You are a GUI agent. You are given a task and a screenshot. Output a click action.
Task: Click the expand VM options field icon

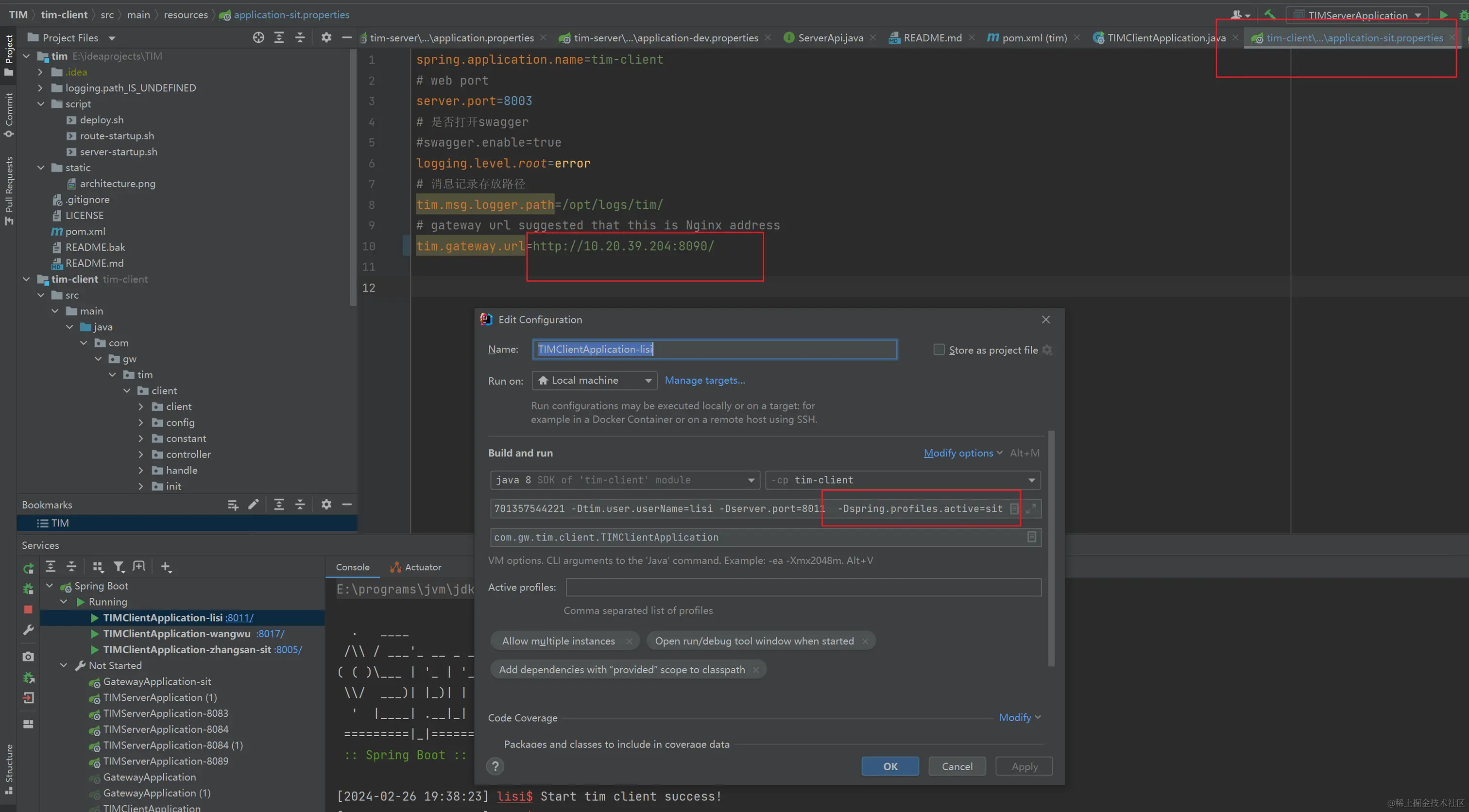pyautogui.click(x=1030, y=508)
